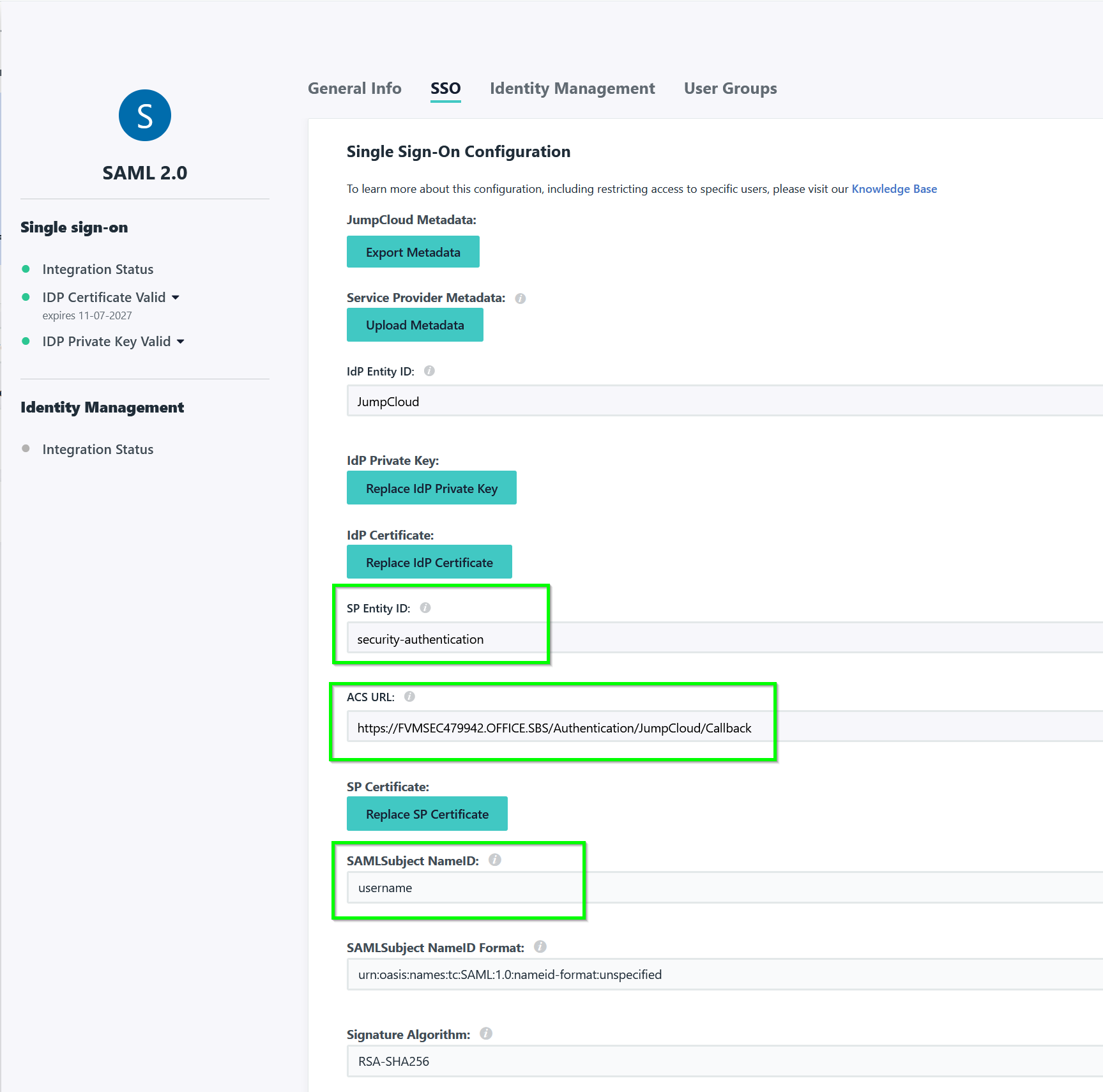Click into the ACS URL input field
The image size is (1103, 1092).
point(725,727)
